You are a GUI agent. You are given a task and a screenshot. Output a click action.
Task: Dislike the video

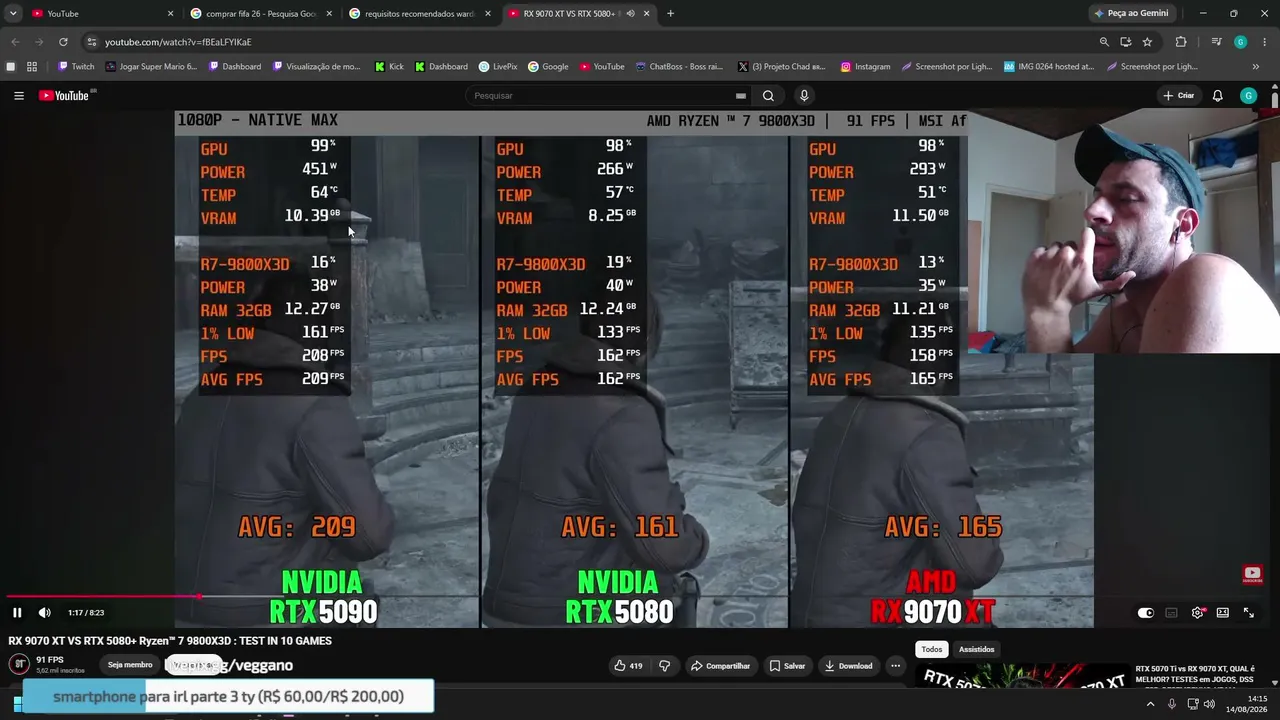(x=664, y=666)
